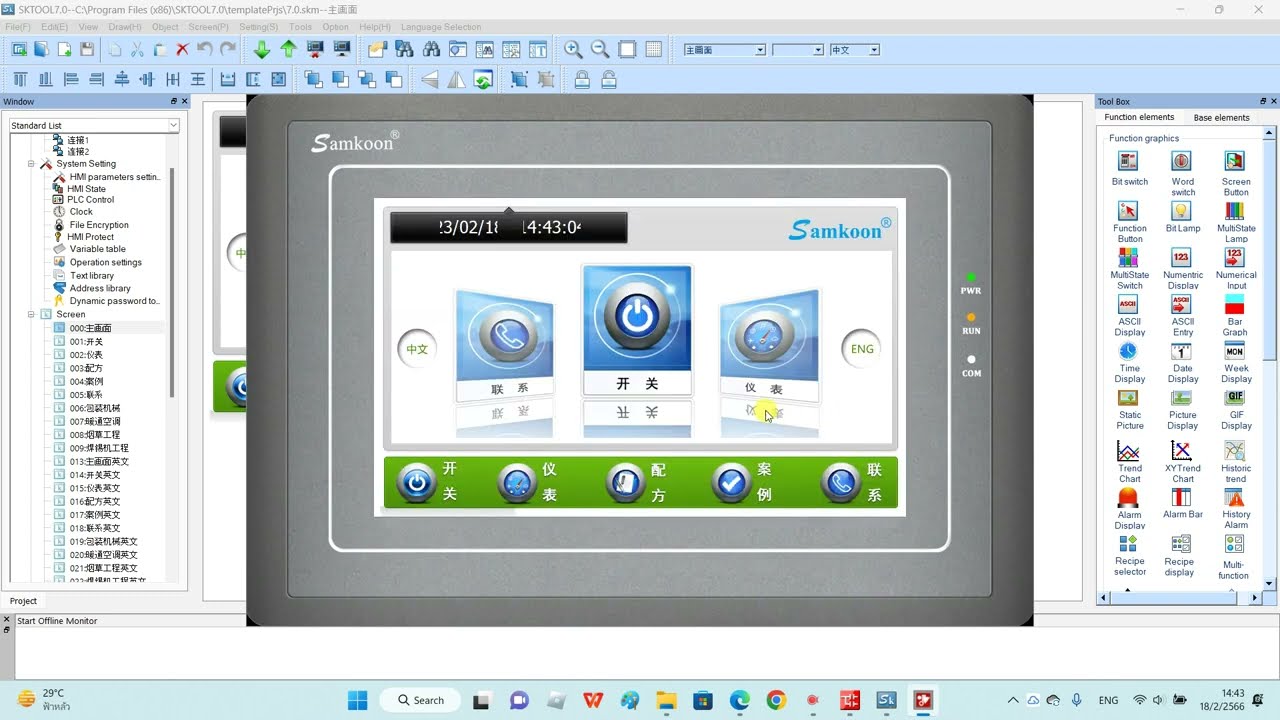The image size is (1280, 720).
Task: Click the zoom out magnifier icon
Action: pos(600,49)
